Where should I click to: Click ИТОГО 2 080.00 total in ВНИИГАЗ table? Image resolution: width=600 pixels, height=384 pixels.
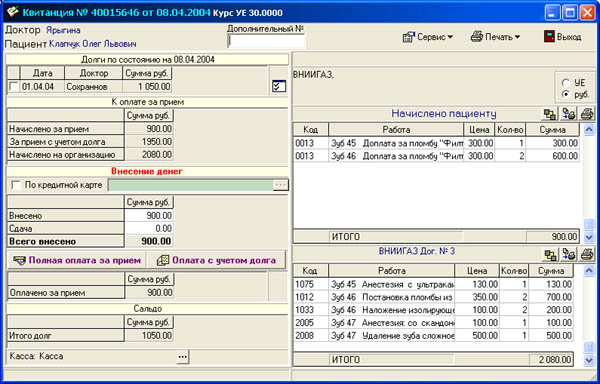click(x=551, y=360)
